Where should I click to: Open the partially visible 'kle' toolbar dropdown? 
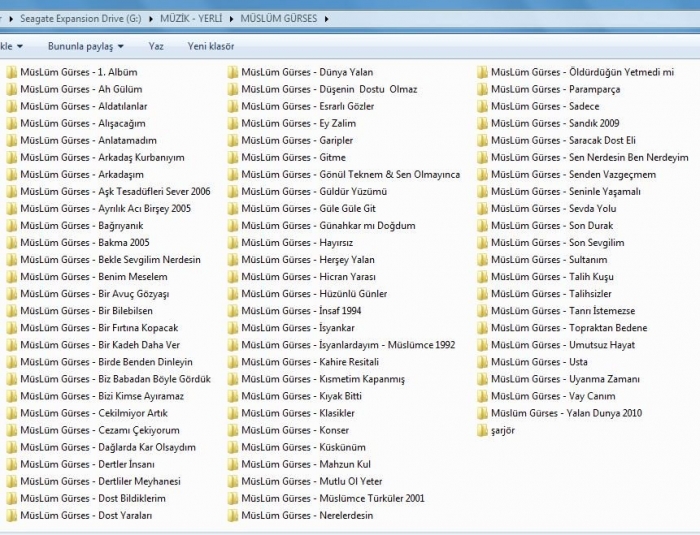point(12,46)
